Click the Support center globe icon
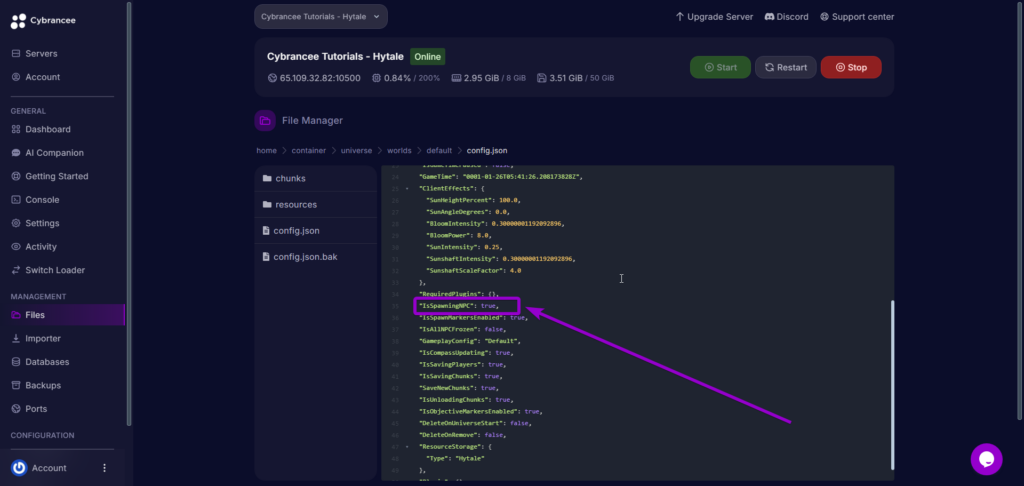The height and width of the screenshot is (486, 1024). click(824, 17)
